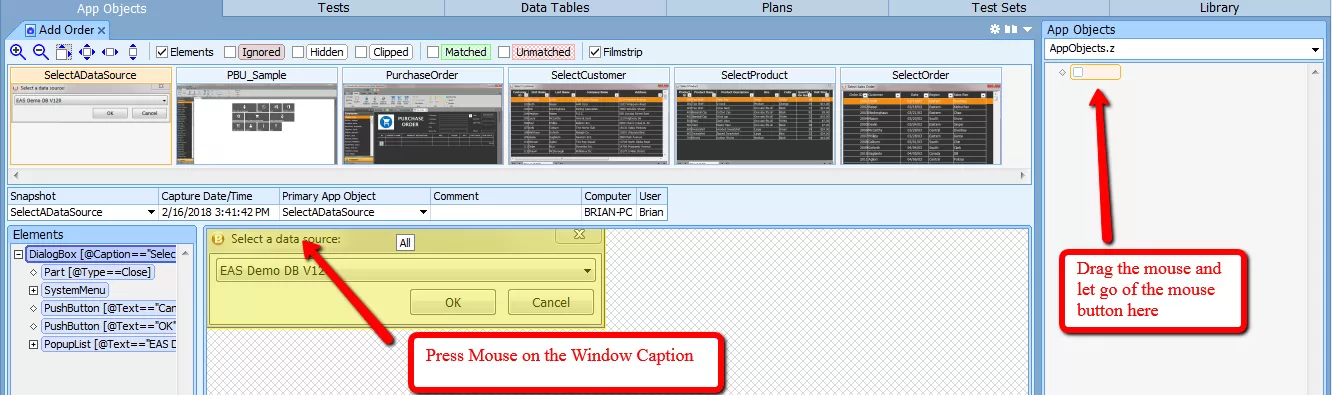This screenshot has height=395, width=1332.
Task: Select the PurchaseOrder snapshot thumbnail
Action: pos(421,116)
